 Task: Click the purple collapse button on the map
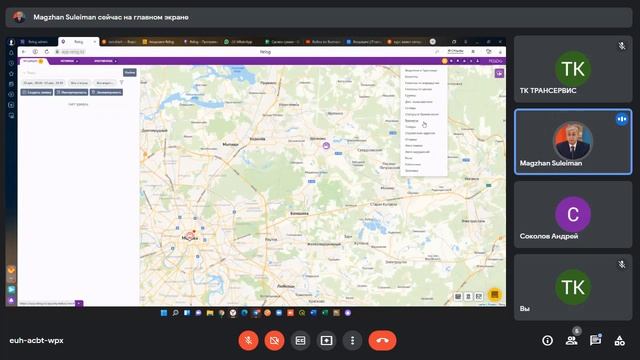499,73
